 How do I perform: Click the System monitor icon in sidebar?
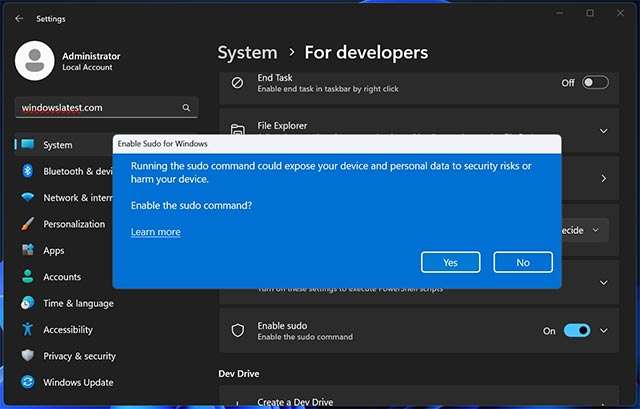28,144
